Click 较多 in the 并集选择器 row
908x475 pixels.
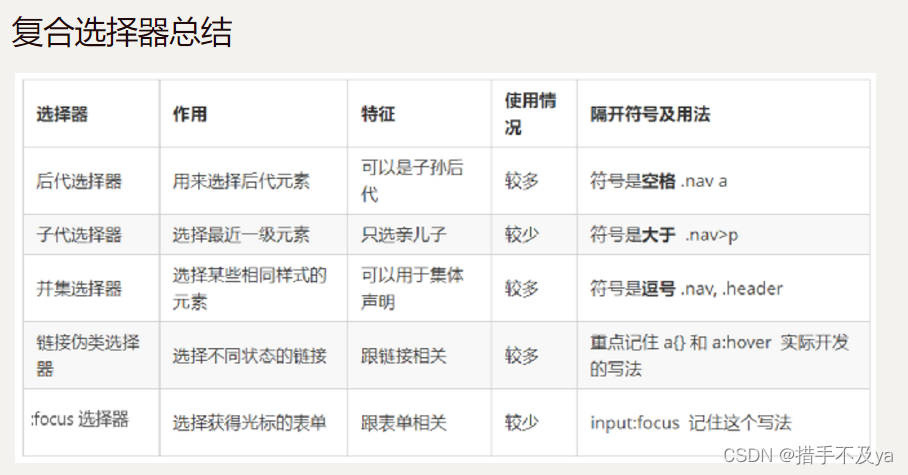point(534,288)
